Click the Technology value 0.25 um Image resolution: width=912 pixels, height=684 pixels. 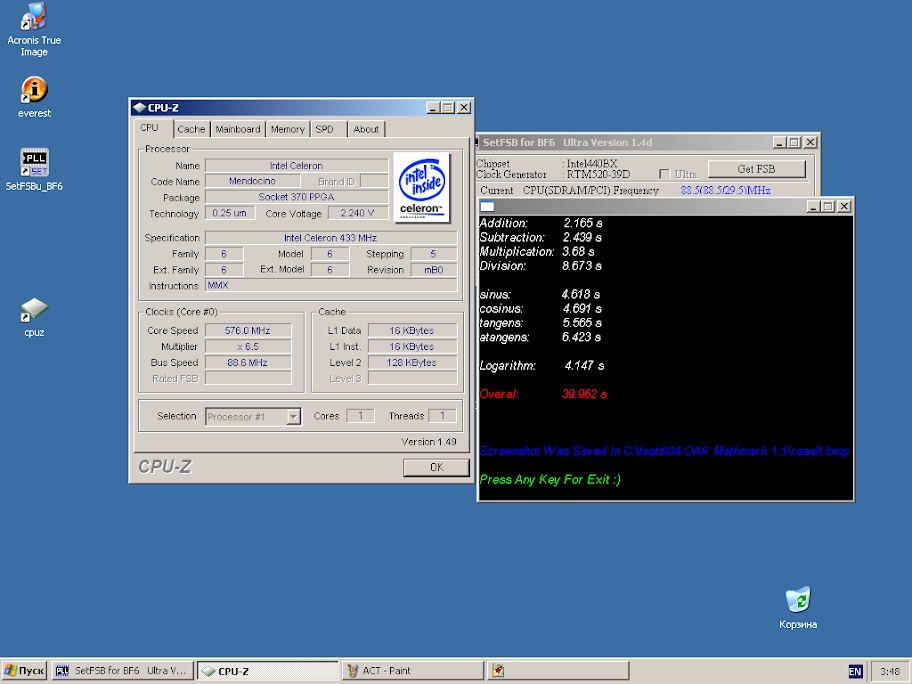click(230, 213)
